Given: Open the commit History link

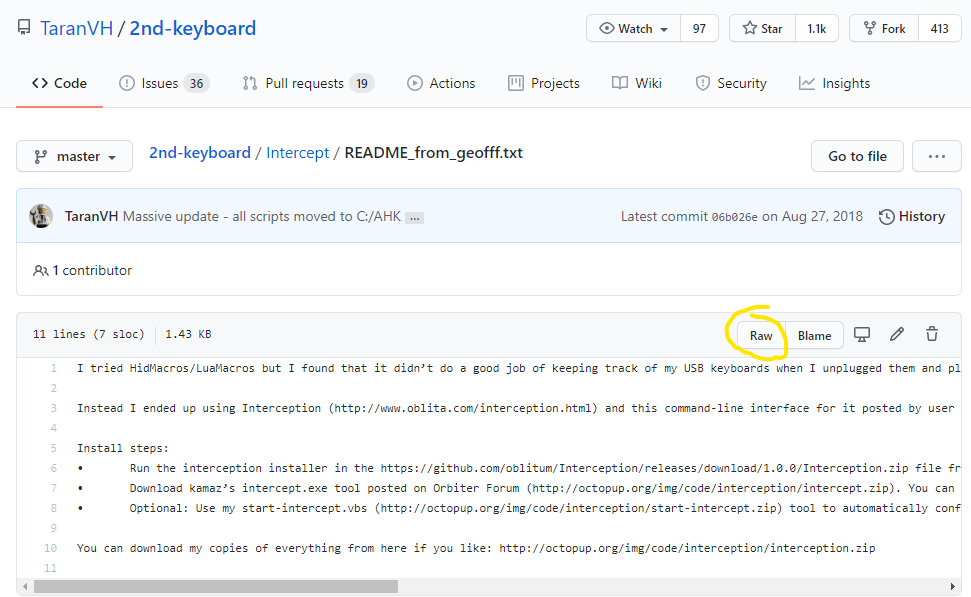Looking at the screenshot, I should point(911,216).
